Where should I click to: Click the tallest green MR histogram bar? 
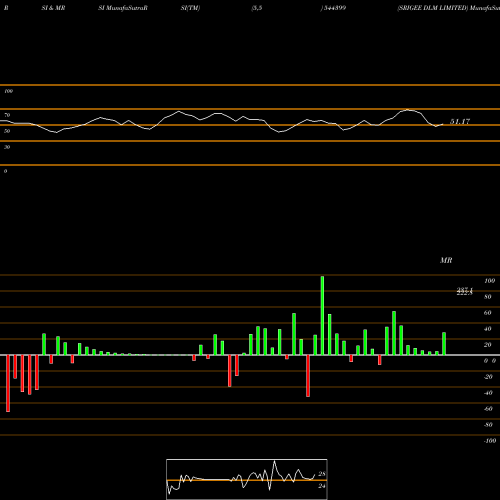point(322,315)
